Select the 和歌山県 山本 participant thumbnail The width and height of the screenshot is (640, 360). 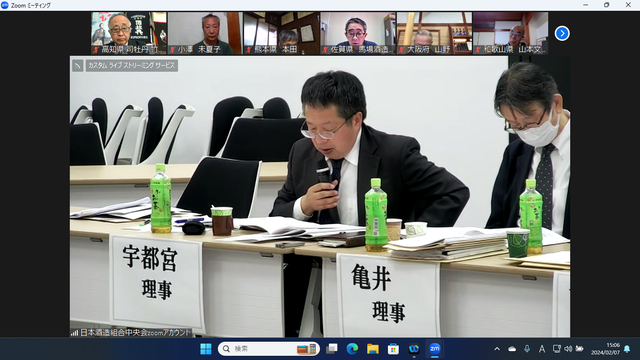tap(511, 33)
